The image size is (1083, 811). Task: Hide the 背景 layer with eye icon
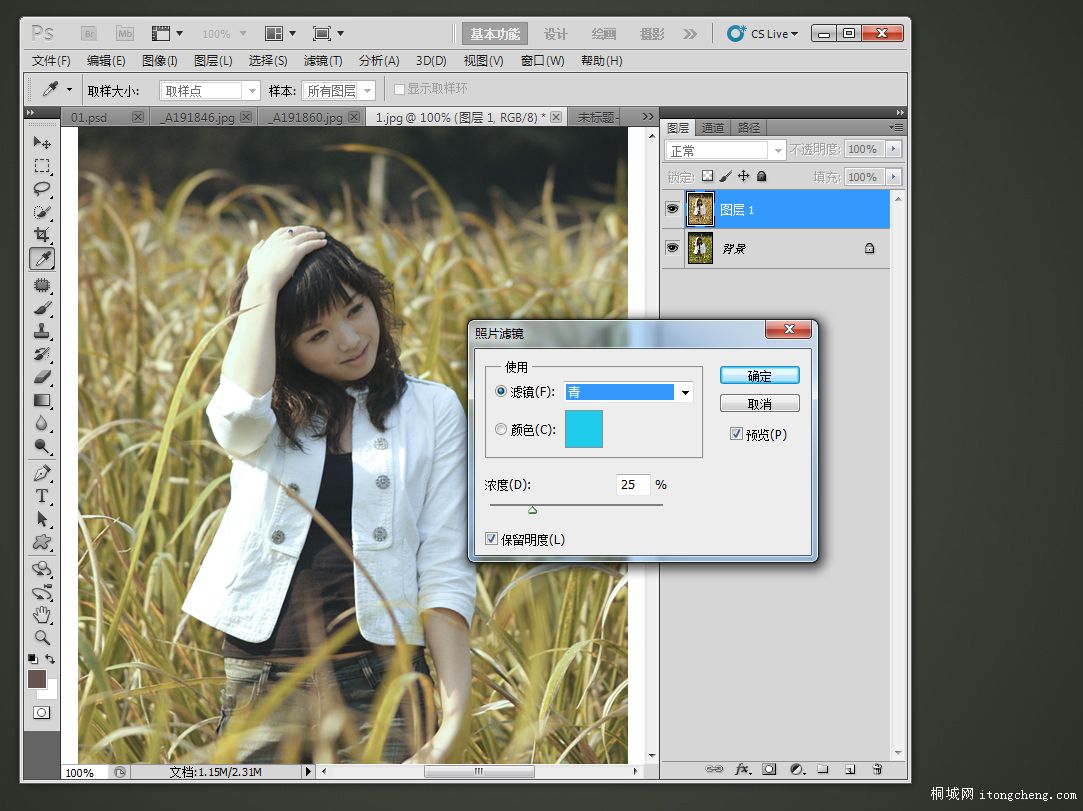(672, 248)
